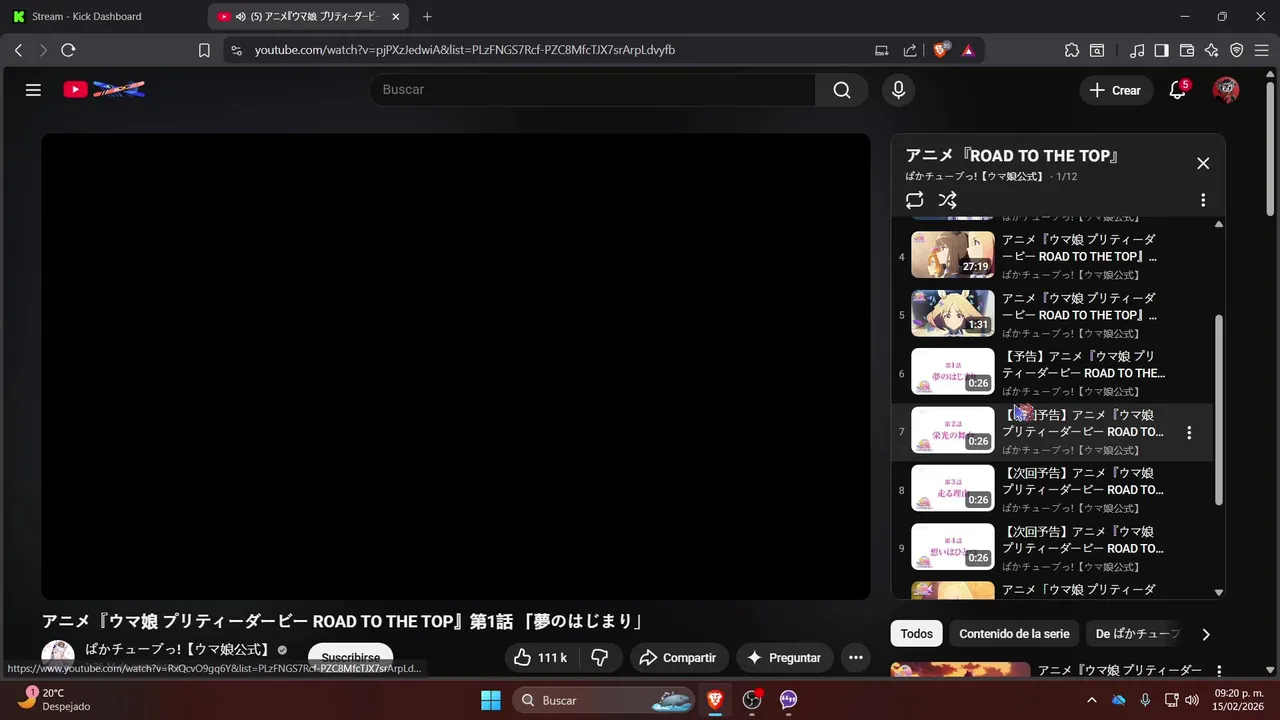This screenshot has height=720, width=1280.
Task: Open options menu for playlist item 7
Action: 1189,433
